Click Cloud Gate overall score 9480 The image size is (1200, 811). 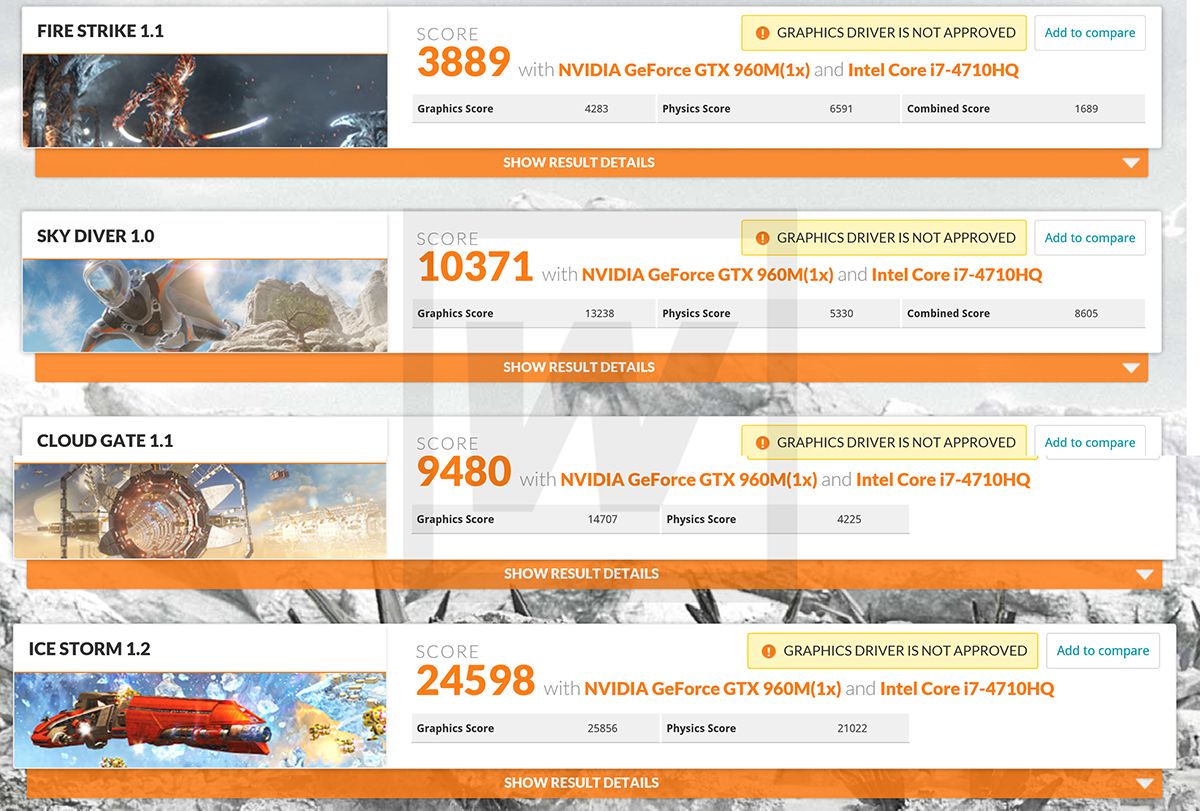pos(464,472)
